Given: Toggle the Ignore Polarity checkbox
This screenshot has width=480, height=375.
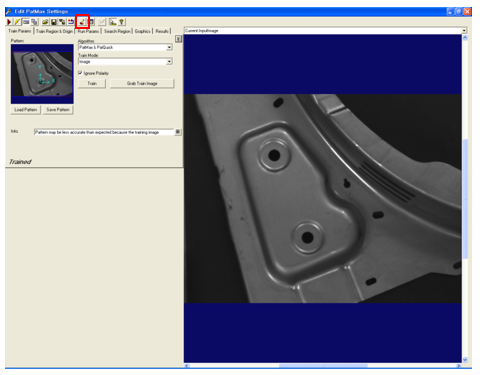Looking at the screenshot, I should pos(80,73).
